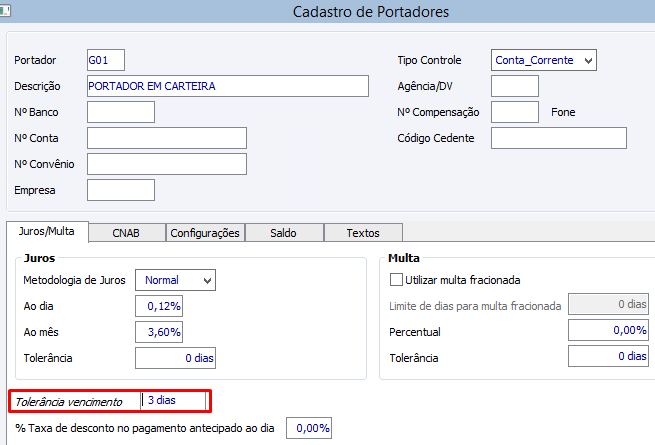Switch to Textos tab
This screenshot has height=445, width=655.
tap(363, 233)
